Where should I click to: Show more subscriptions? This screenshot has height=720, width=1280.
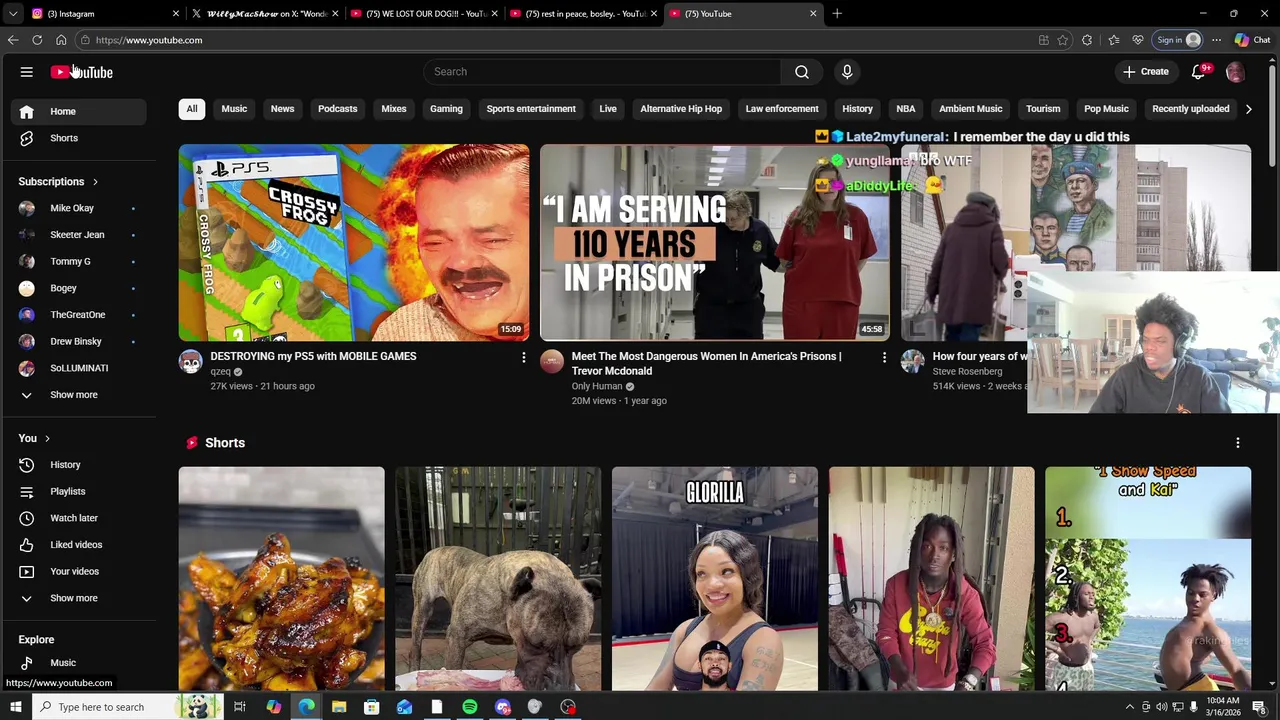(x=79, y=395)
